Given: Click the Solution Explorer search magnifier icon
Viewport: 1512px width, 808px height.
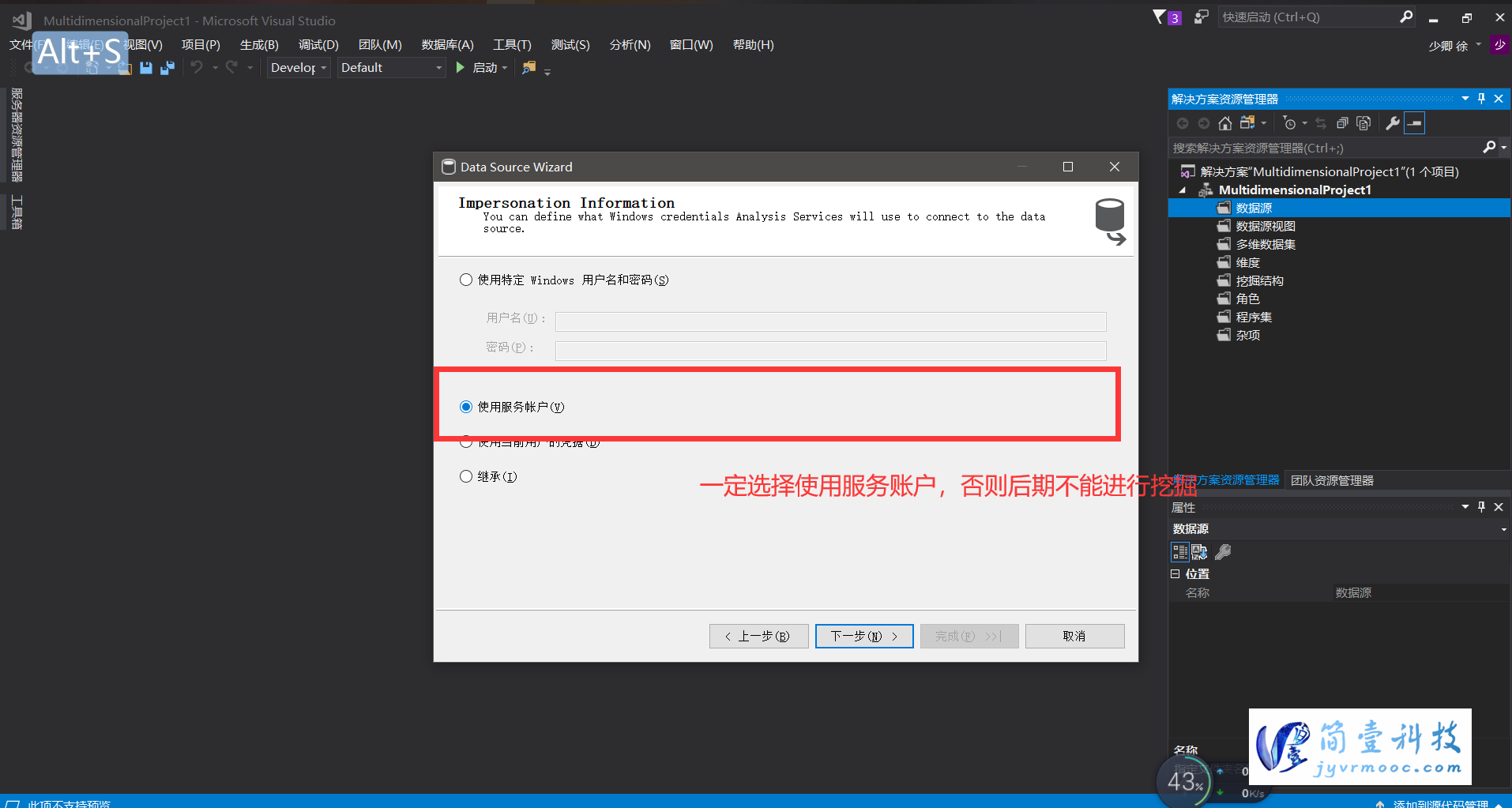Looking at the screenshot, I should 1489,148.
